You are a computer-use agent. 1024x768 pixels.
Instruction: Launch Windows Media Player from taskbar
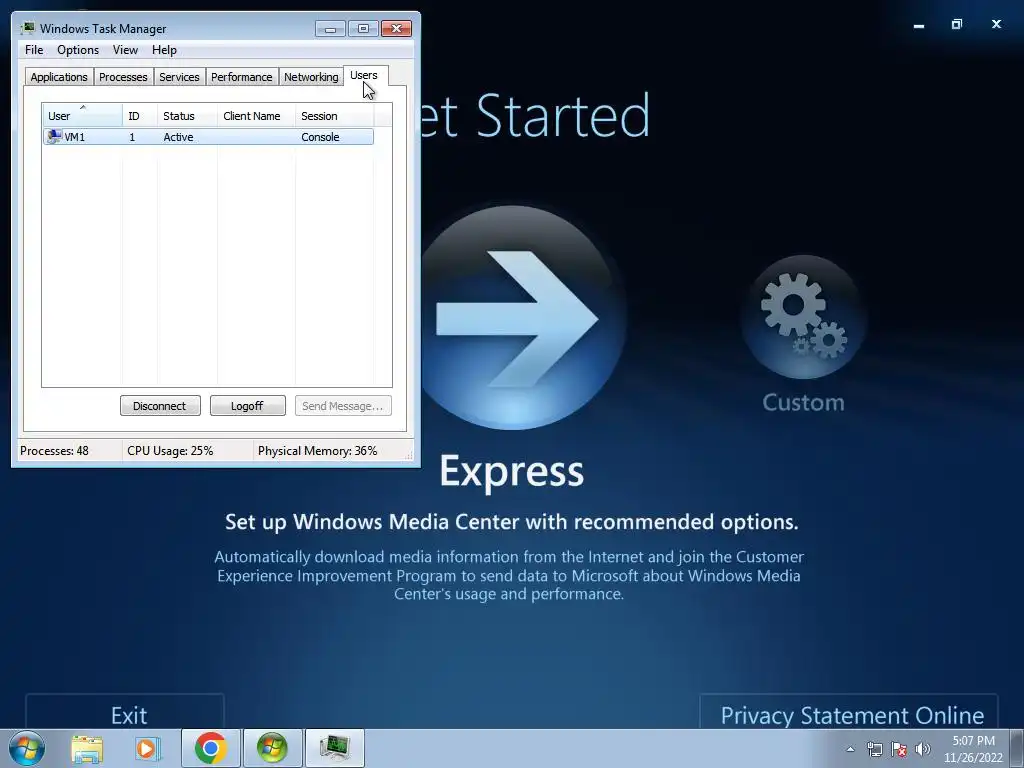pyautogui.click(x=148, y=748)
